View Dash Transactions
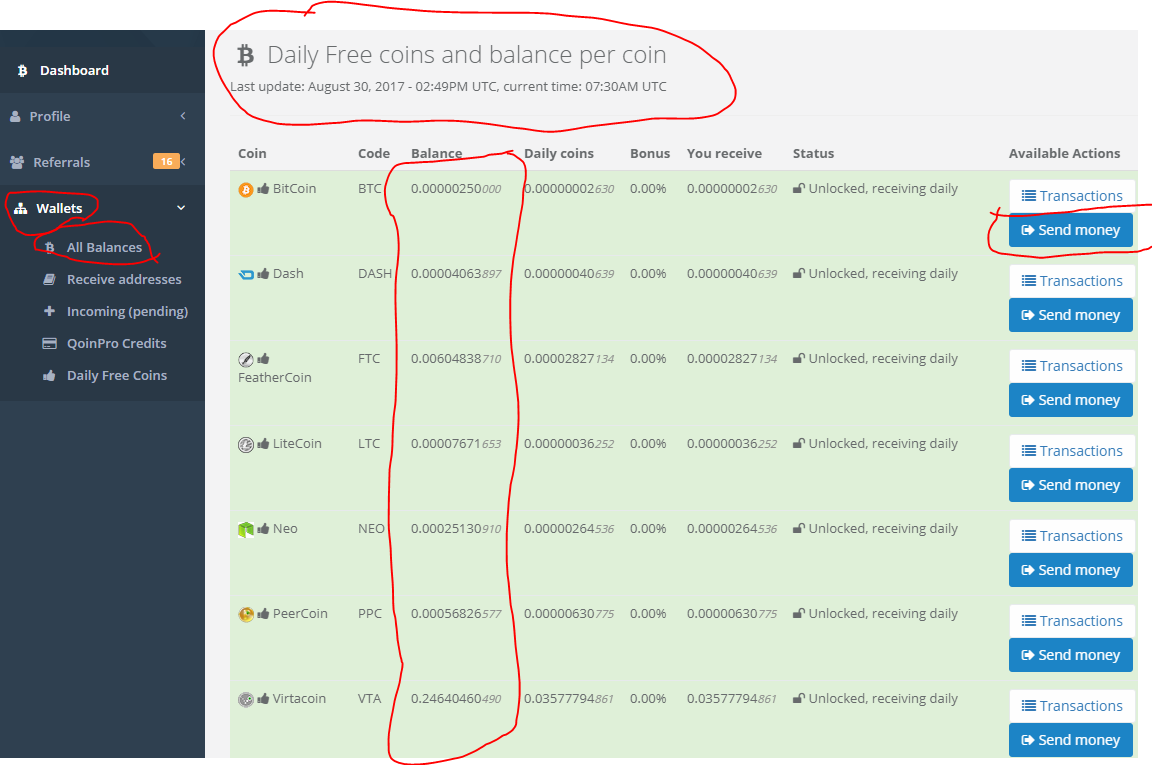 [1072, 281]
